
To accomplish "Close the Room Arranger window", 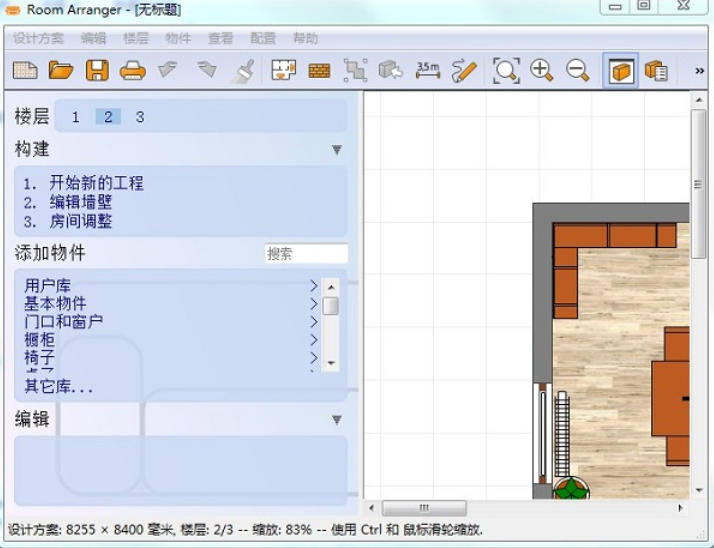I will click(683, 6).
